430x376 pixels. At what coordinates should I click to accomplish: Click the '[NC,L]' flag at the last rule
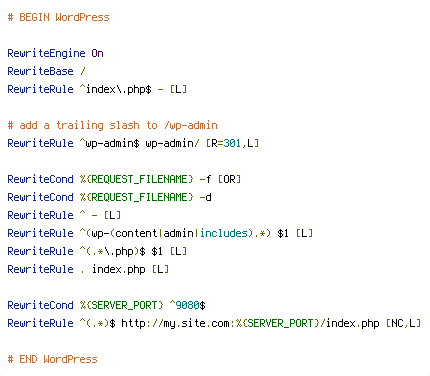click(x=403, y=323)
